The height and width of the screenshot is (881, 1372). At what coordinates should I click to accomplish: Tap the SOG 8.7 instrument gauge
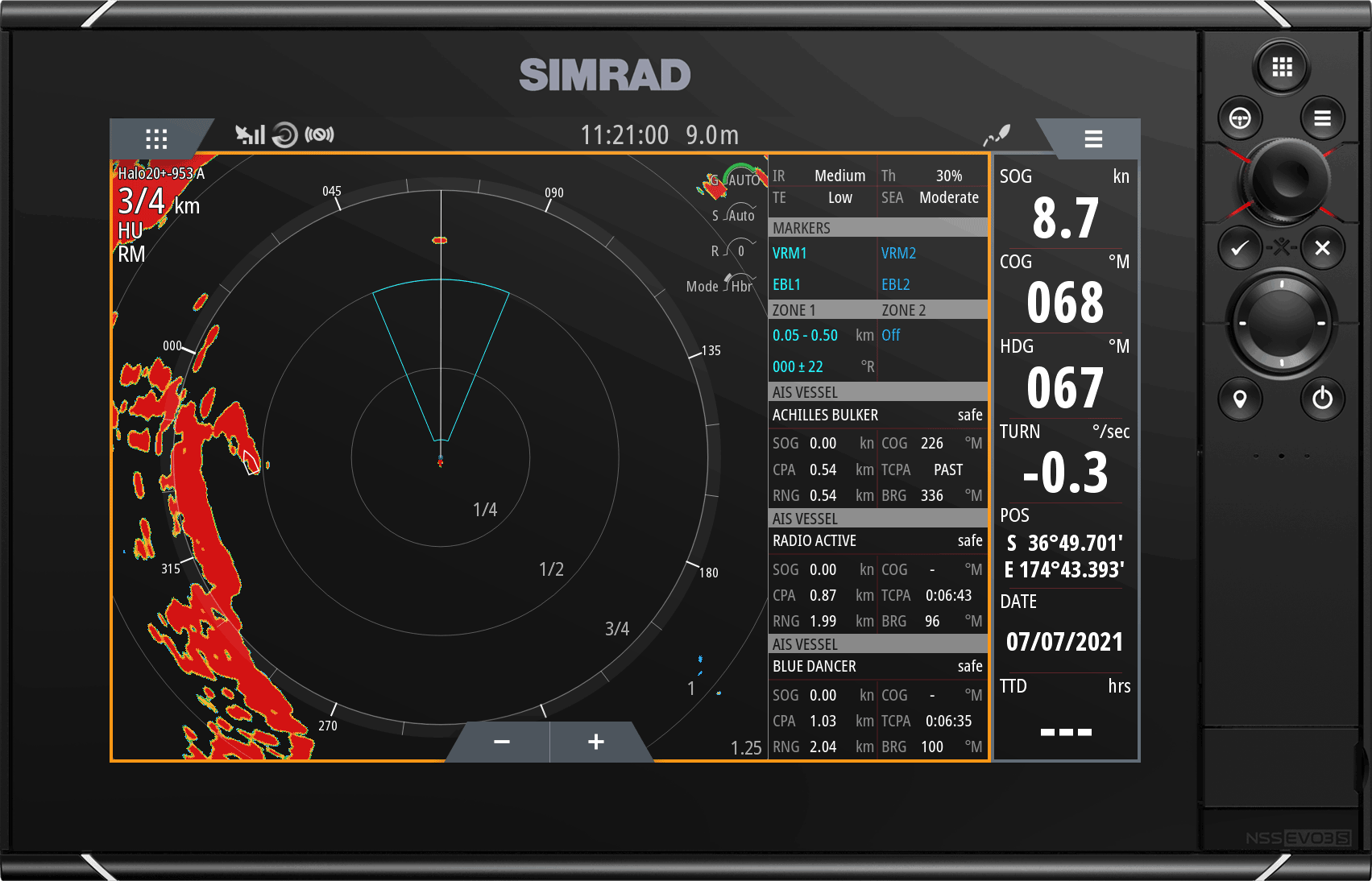[x=1065, y=206]
